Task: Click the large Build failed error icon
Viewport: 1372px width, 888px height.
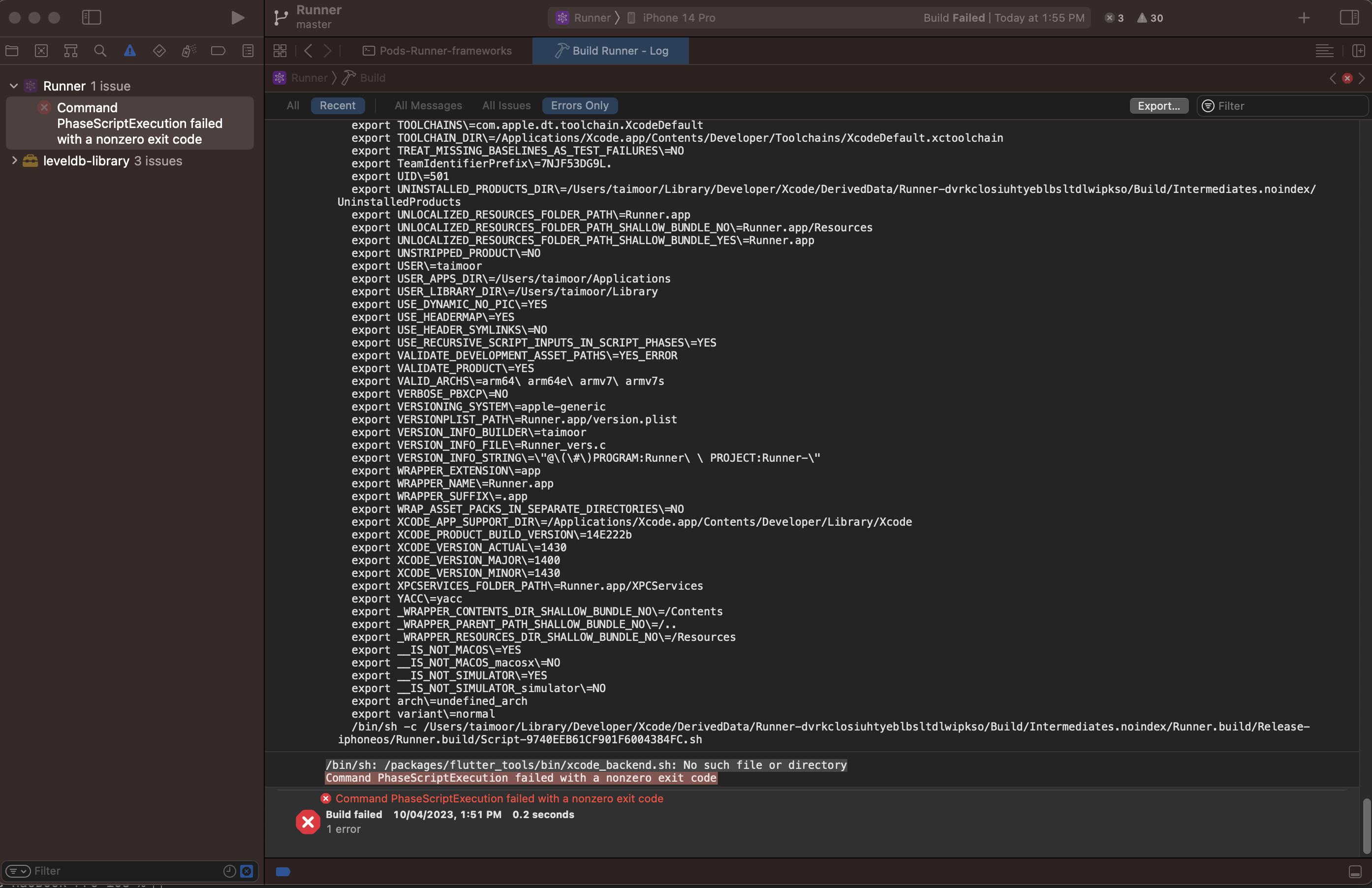Action: tap(308, 822)
